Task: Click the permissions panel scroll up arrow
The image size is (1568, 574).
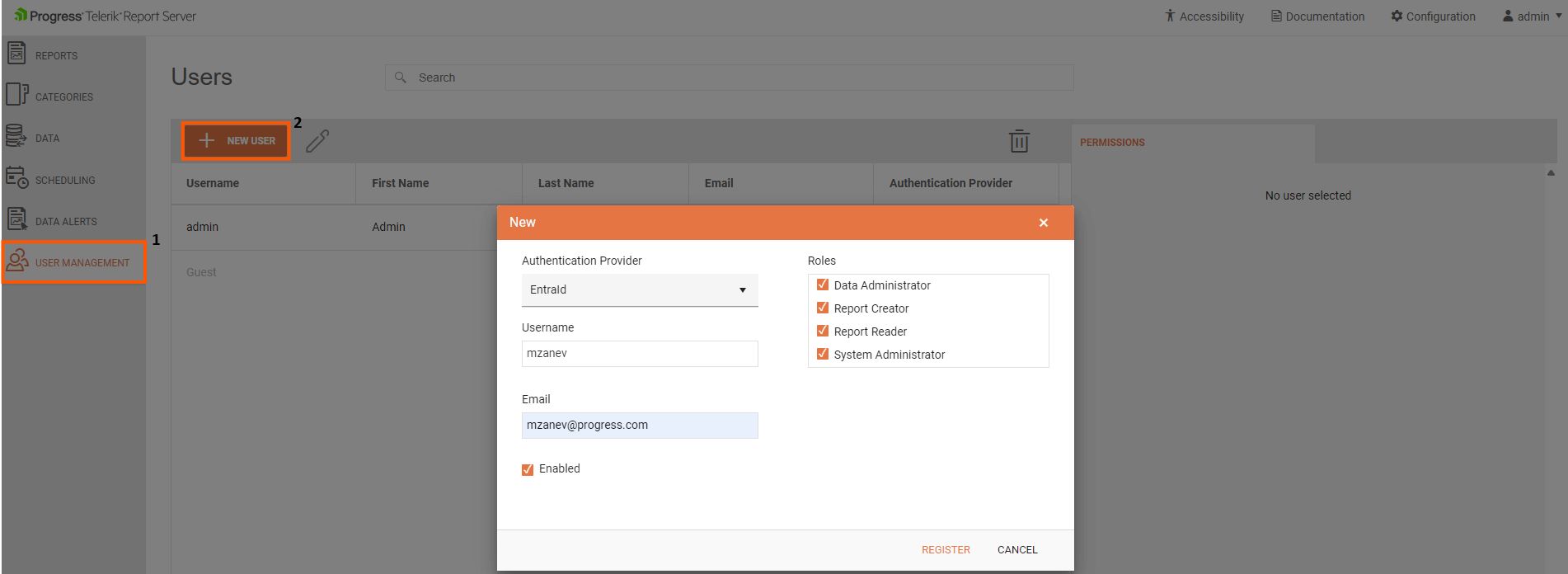Action: click(1551, 173)
